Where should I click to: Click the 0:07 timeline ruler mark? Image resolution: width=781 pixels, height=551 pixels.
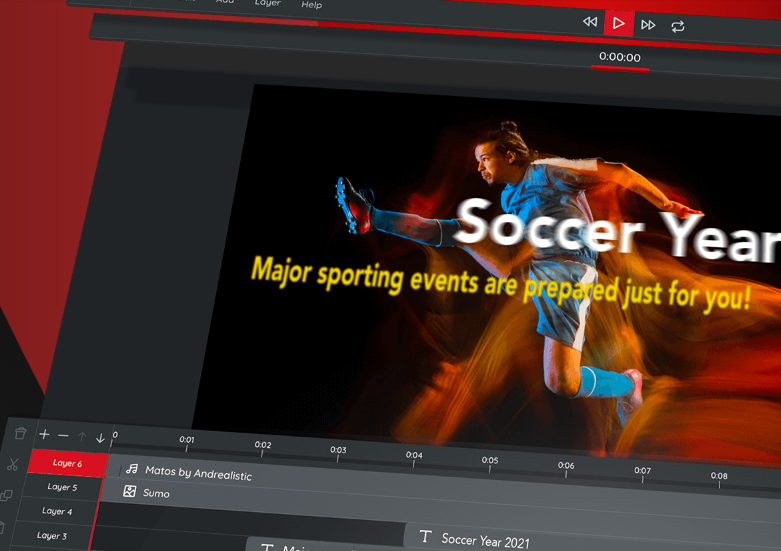(x=643, y=471)
